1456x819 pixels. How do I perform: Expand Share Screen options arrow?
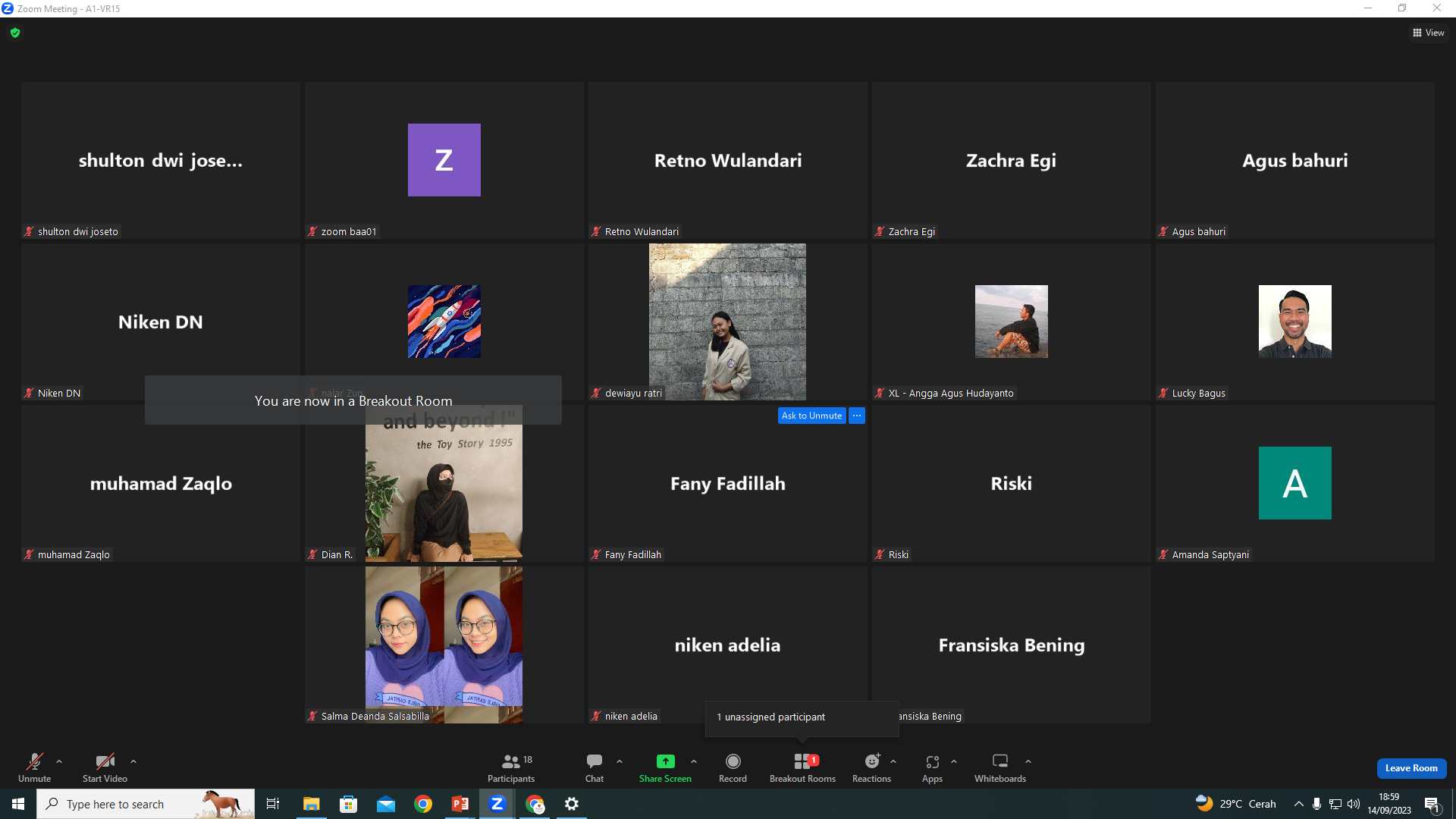click(694, 761)
